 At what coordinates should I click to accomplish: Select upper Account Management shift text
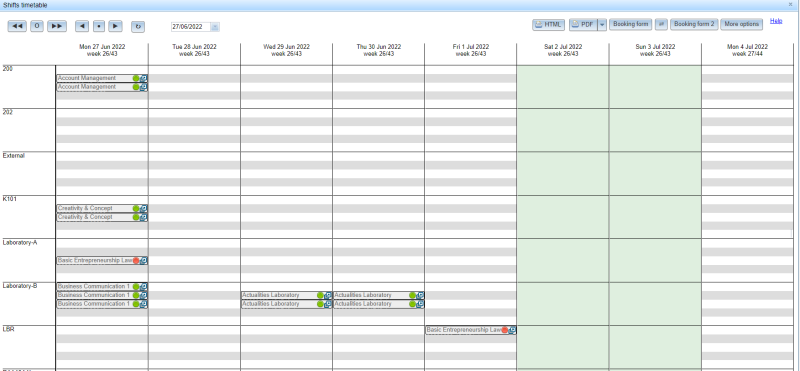click(87, 79)
